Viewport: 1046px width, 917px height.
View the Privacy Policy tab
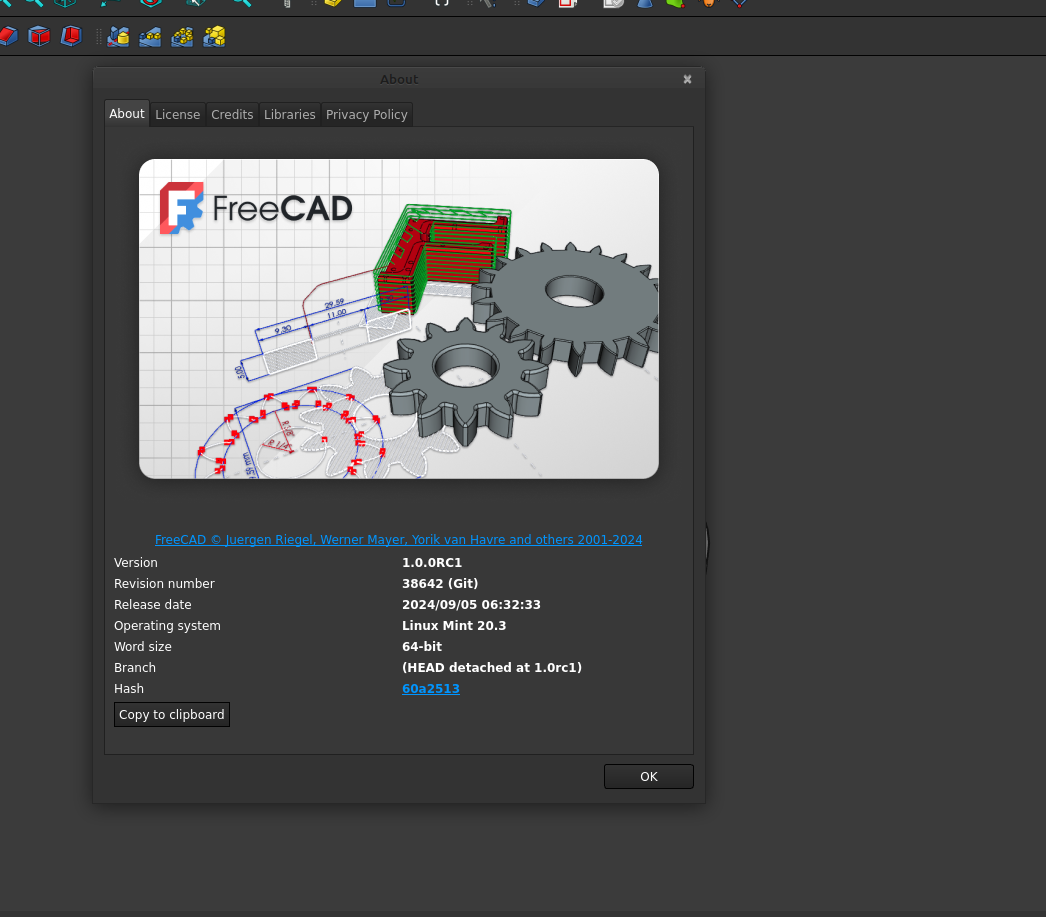(366, 115)
